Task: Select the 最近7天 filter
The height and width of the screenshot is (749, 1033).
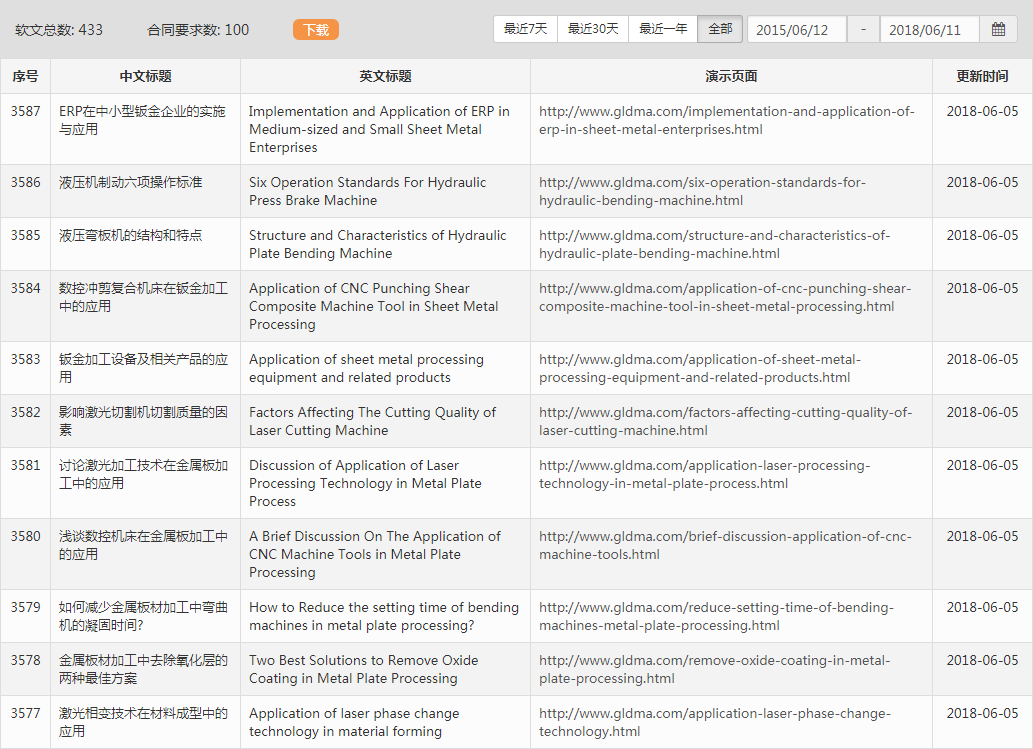Action: tap(525, 29)
